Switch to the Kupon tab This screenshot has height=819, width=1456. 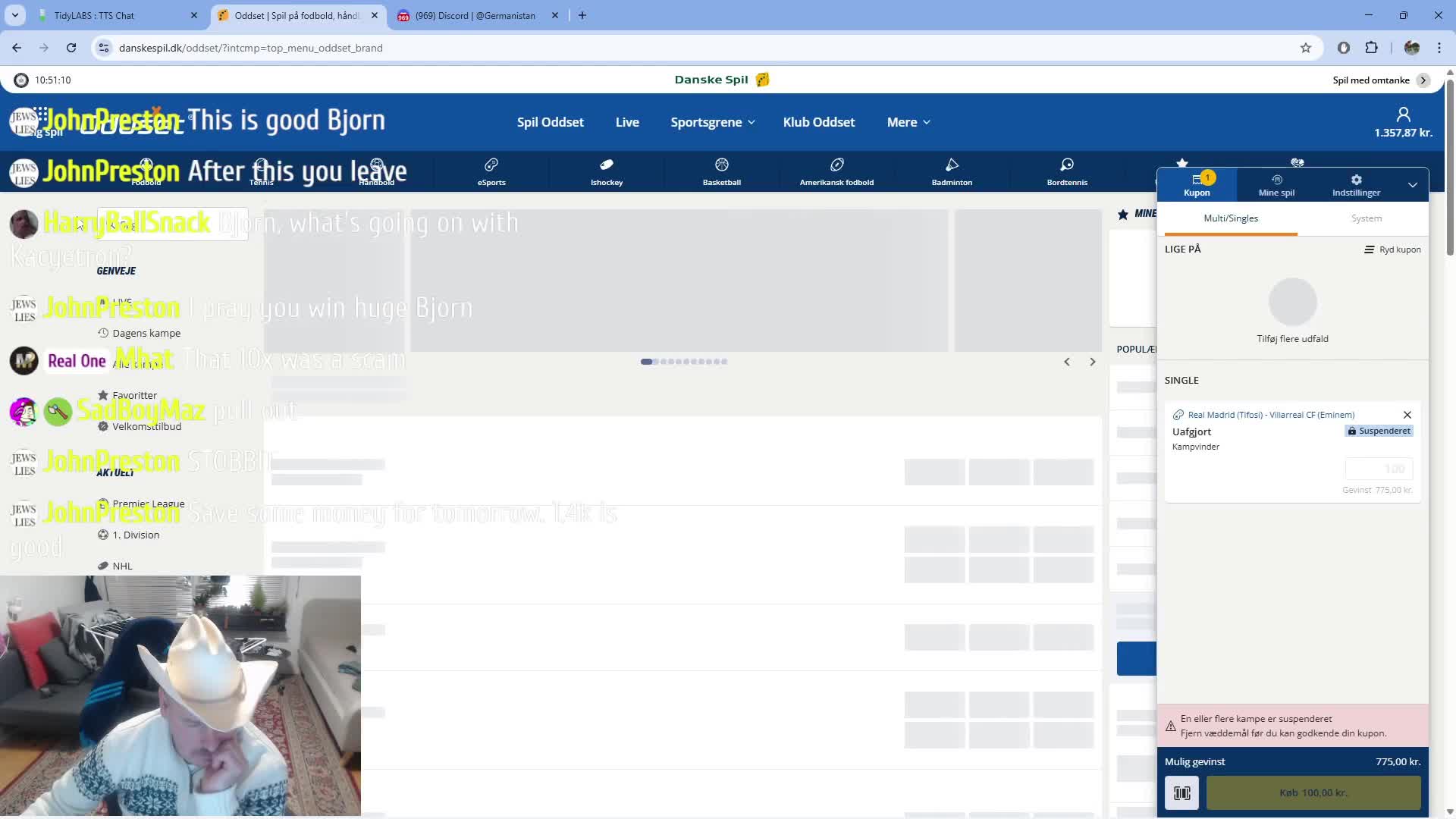[1197, 184]
